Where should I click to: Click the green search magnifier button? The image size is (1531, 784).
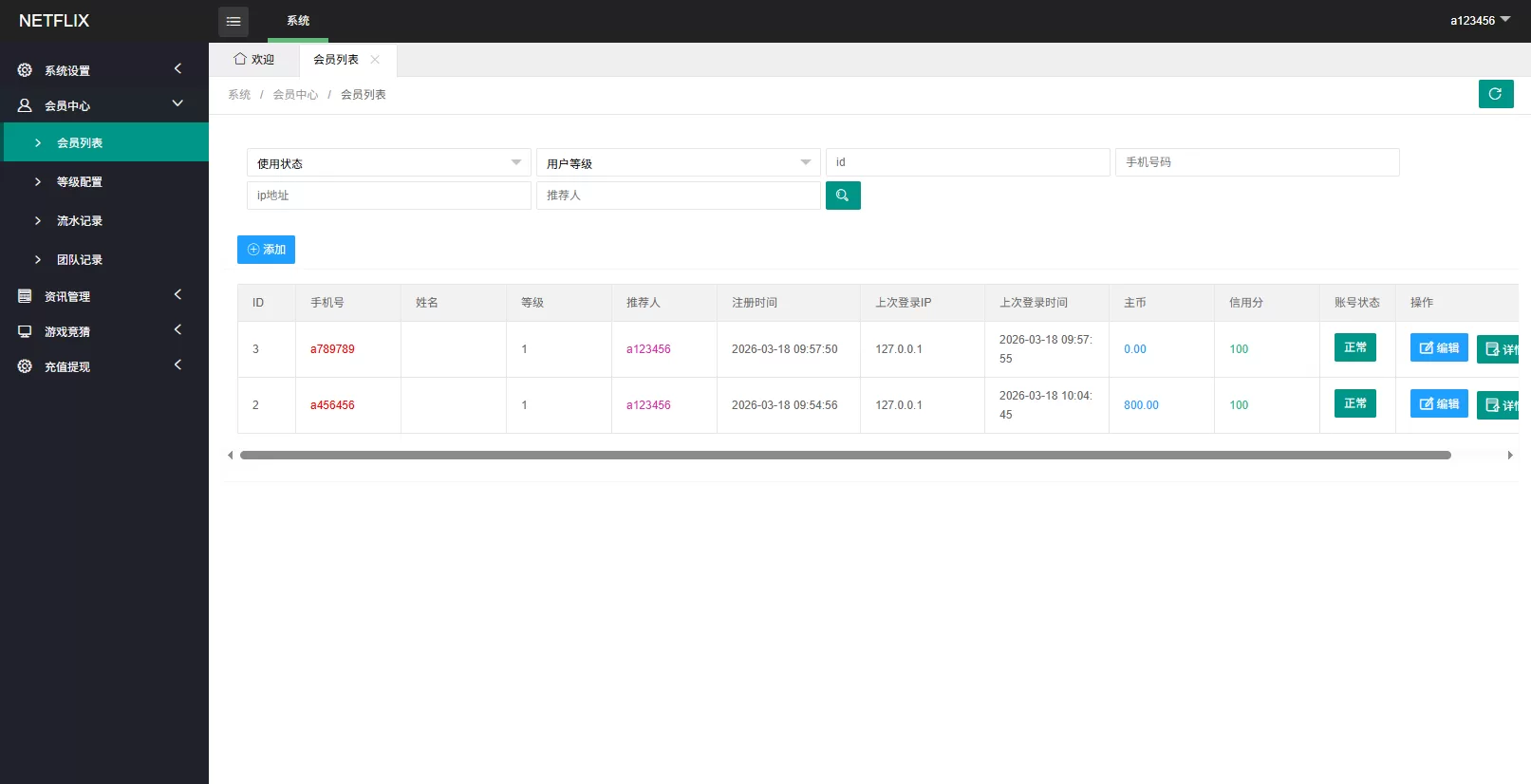[842, 196]
